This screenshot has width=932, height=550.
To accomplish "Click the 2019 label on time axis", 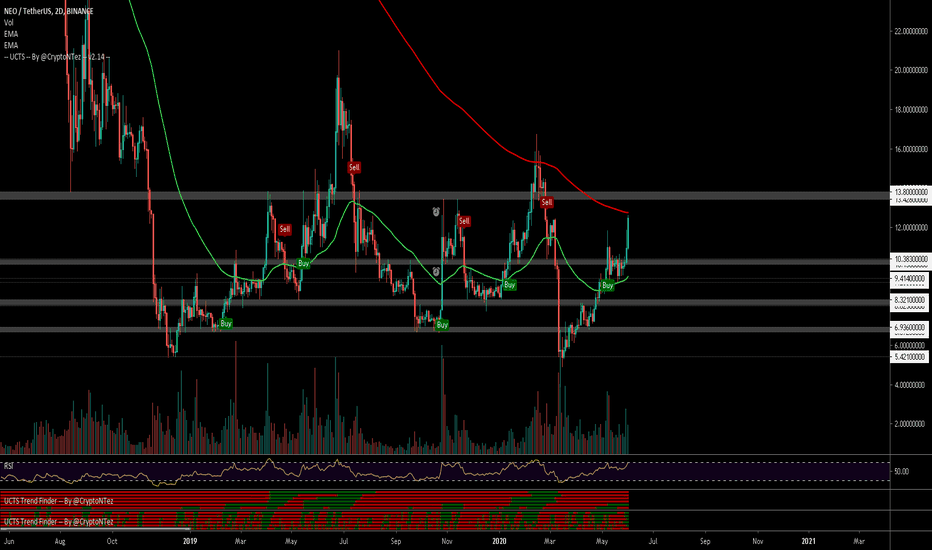I will click(190, 541).
